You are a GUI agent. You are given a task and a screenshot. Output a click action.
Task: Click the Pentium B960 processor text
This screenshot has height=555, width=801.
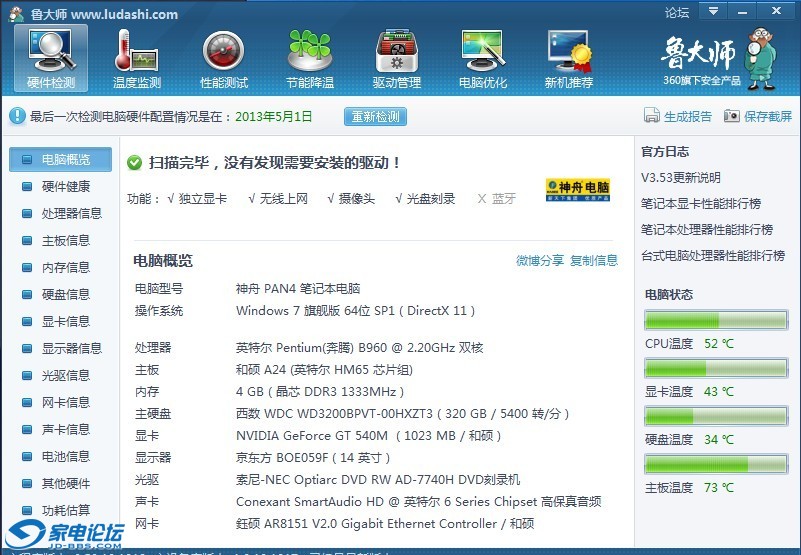pos(360,348)
